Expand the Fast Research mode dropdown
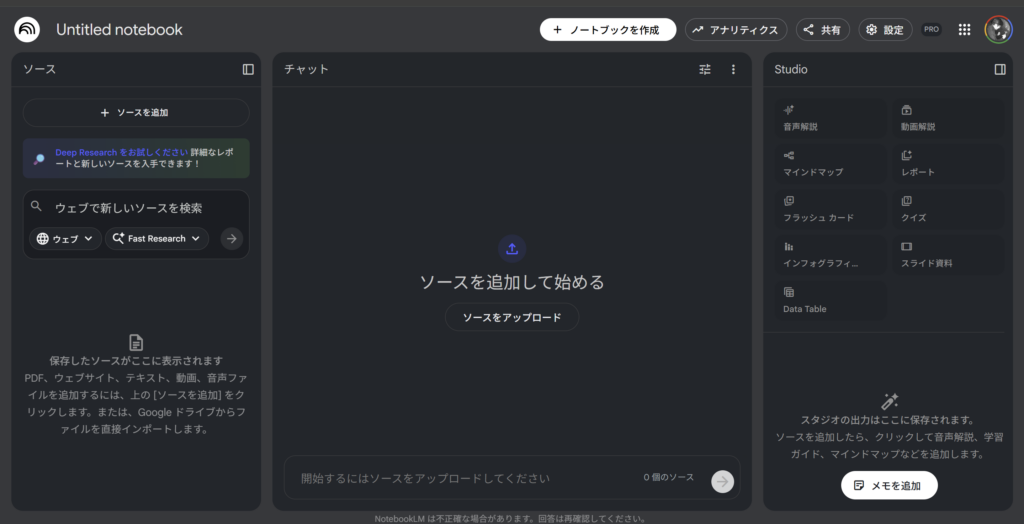Viewport: 1024px width, 524px height. click(156, 238)
